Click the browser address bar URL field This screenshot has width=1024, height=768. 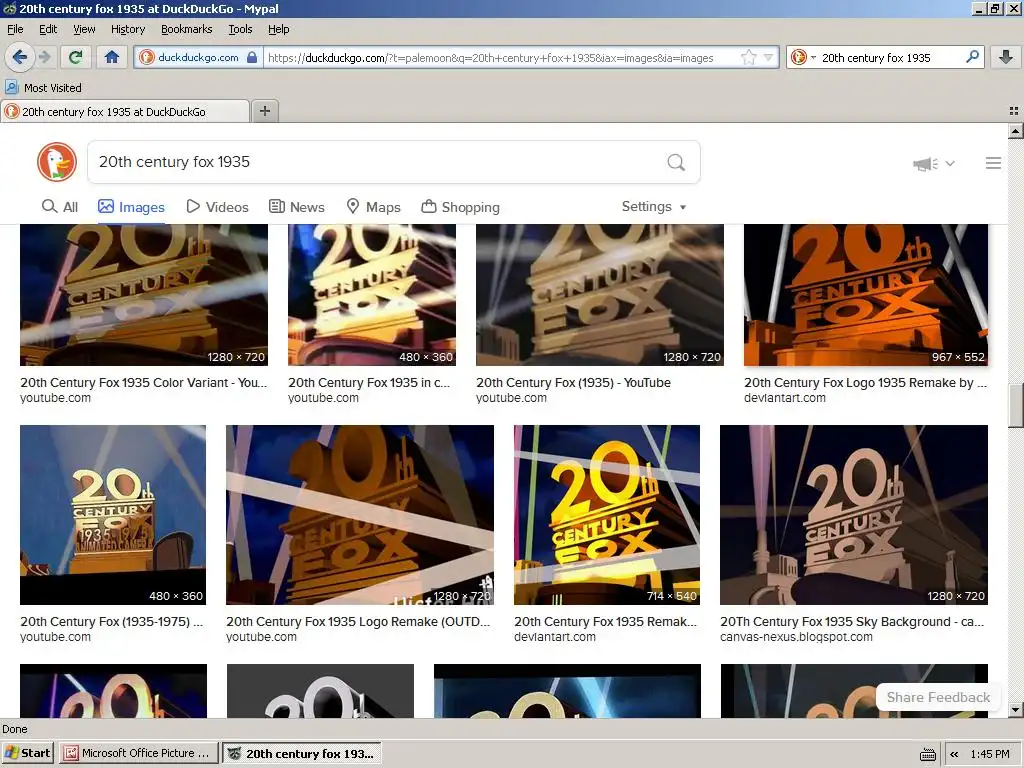pos(500,57)
